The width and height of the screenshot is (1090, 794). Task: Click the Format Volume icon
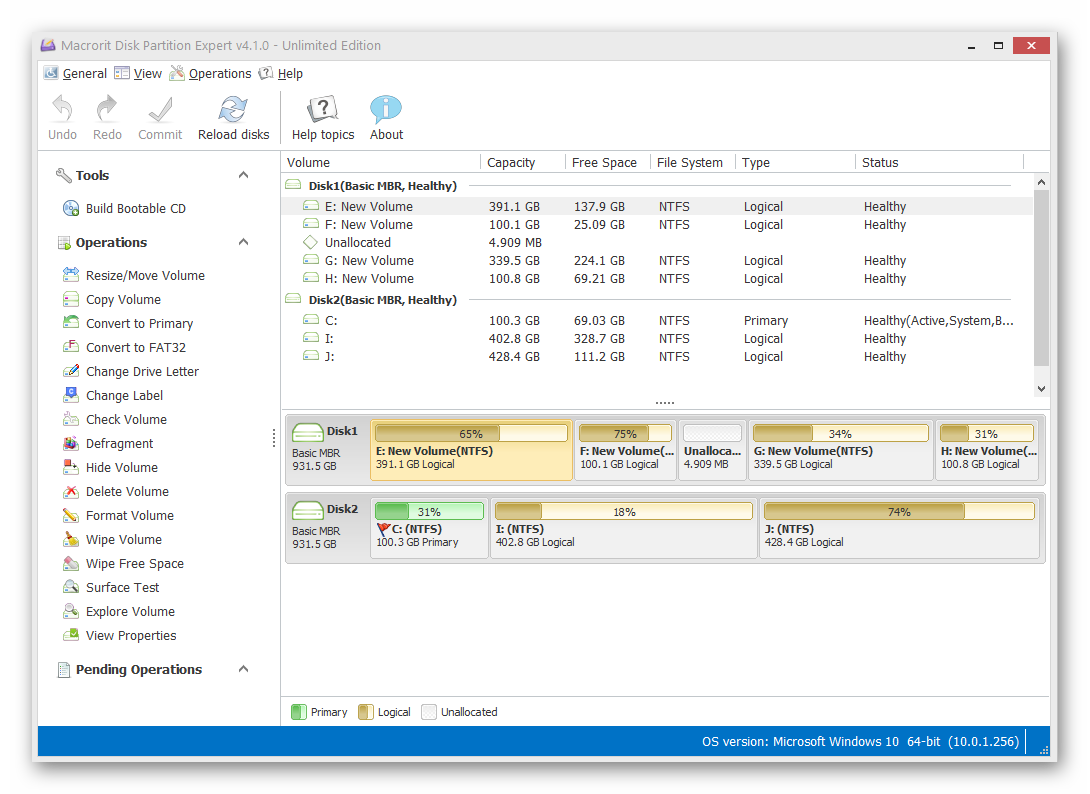[71, 515]
